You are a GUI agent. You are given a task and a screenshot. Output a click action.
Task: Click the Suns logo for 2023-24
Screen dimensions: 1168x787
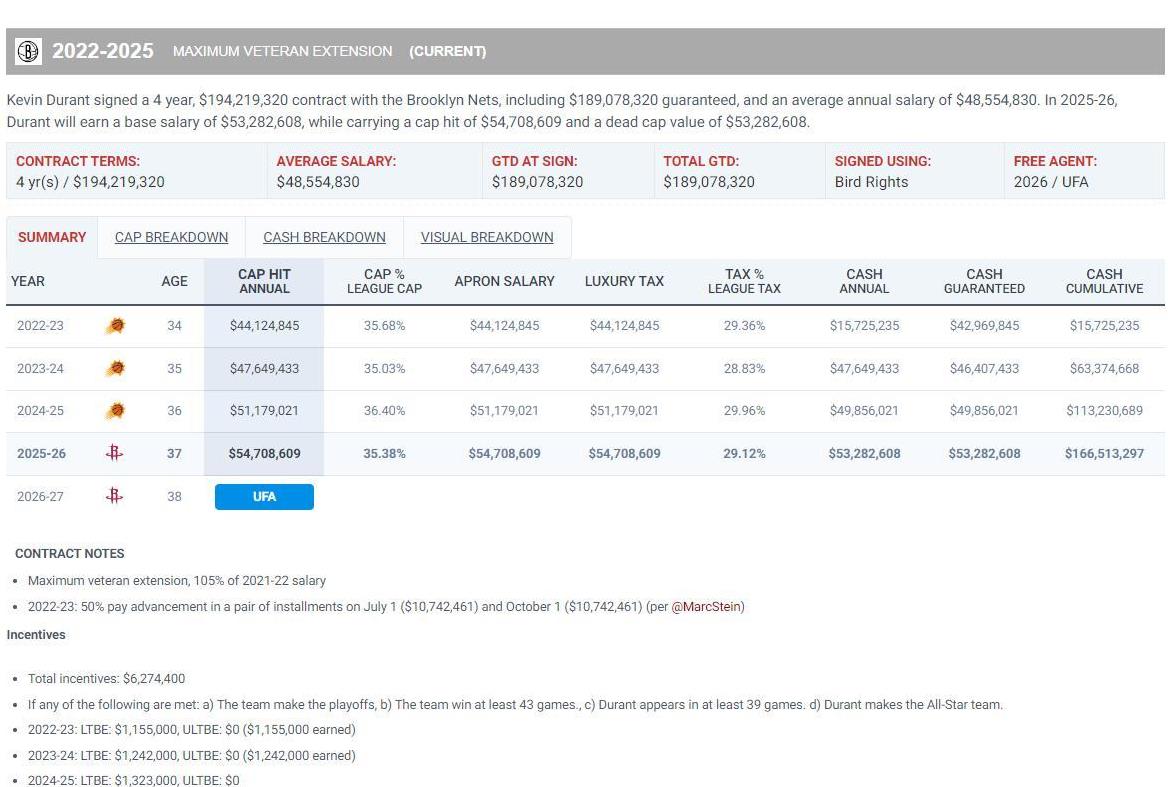(115, 368)
